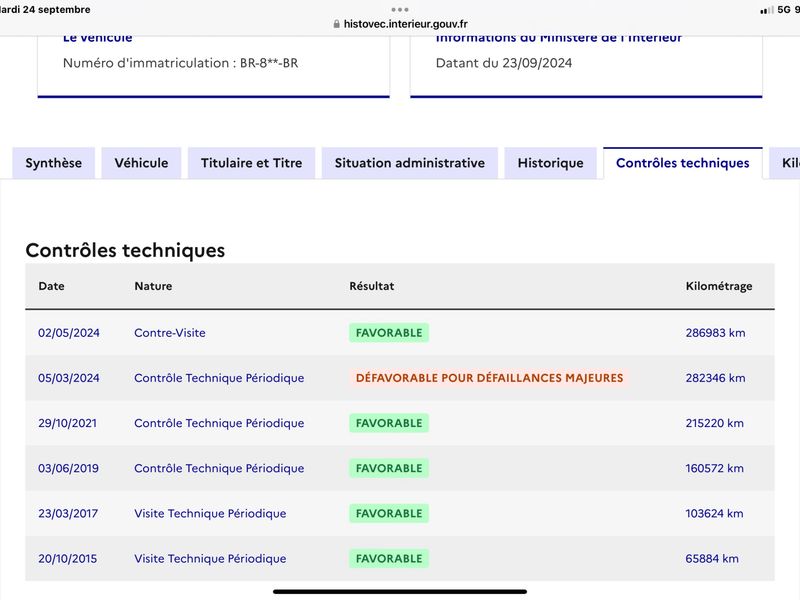Image resolution: width=800 pixels, height=600 pixels.
Task: Tap the 5G network indicator
Action: pyautogui.click(x=784, y=9)
